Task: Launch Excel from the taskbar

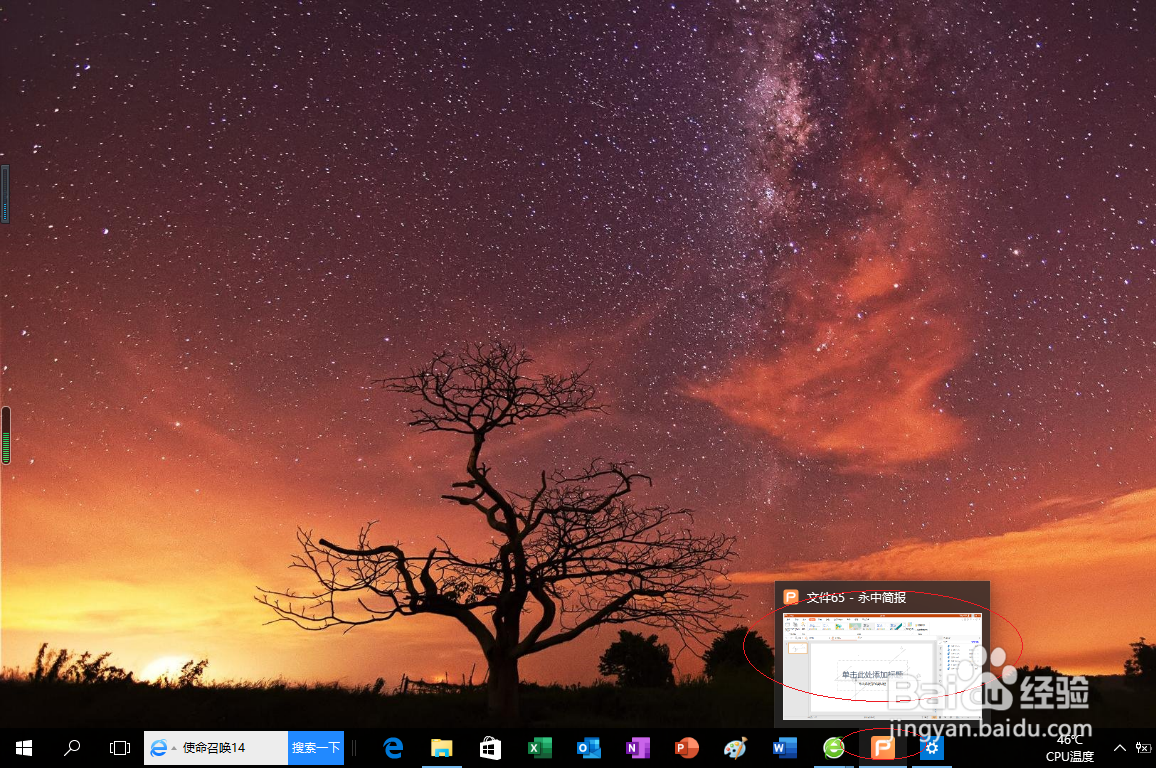Action: coord(540,748)
